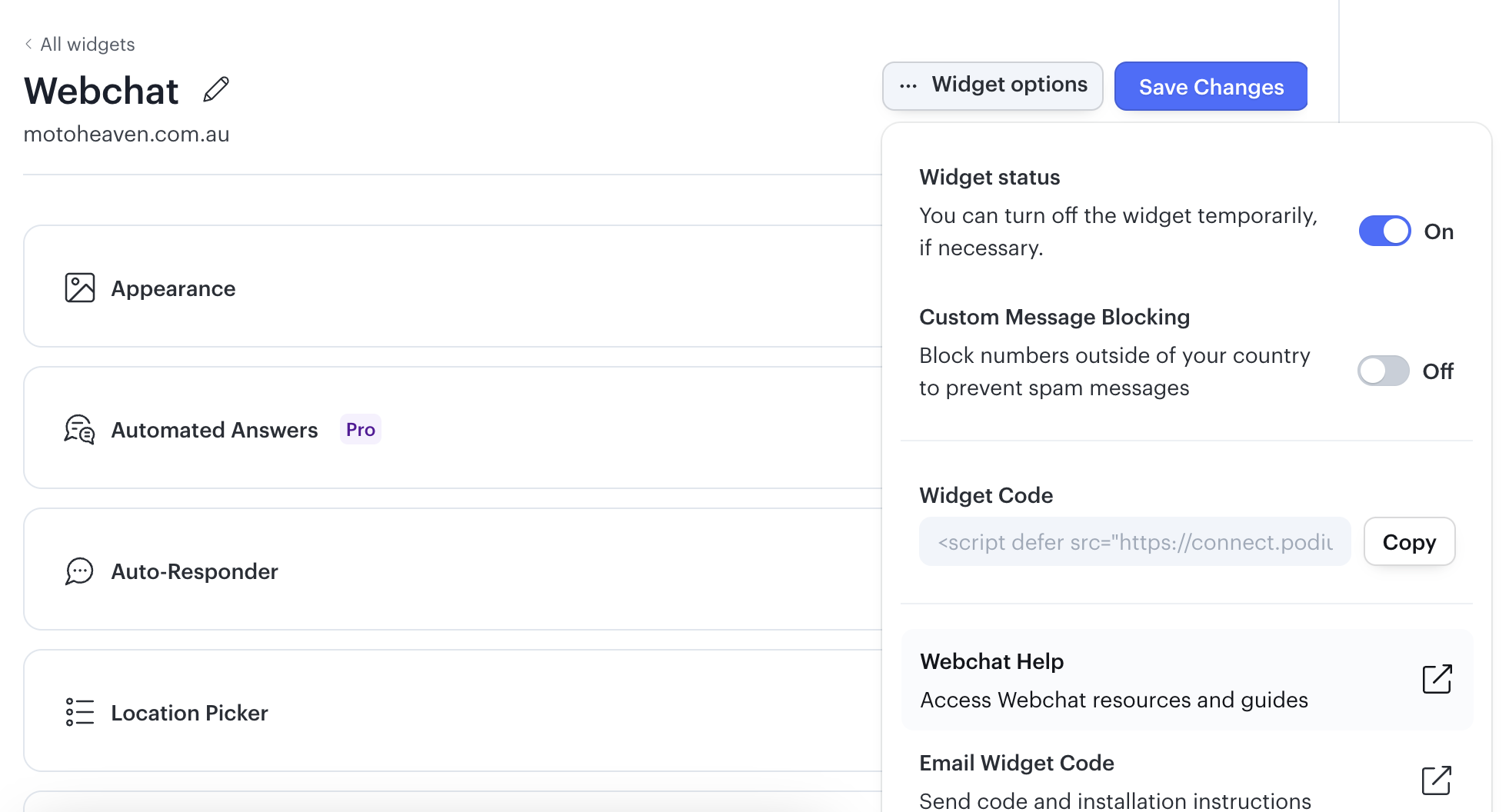Copy the widget code
Viewport: 1509px width, 812px height.
(x=1409, y=541)
